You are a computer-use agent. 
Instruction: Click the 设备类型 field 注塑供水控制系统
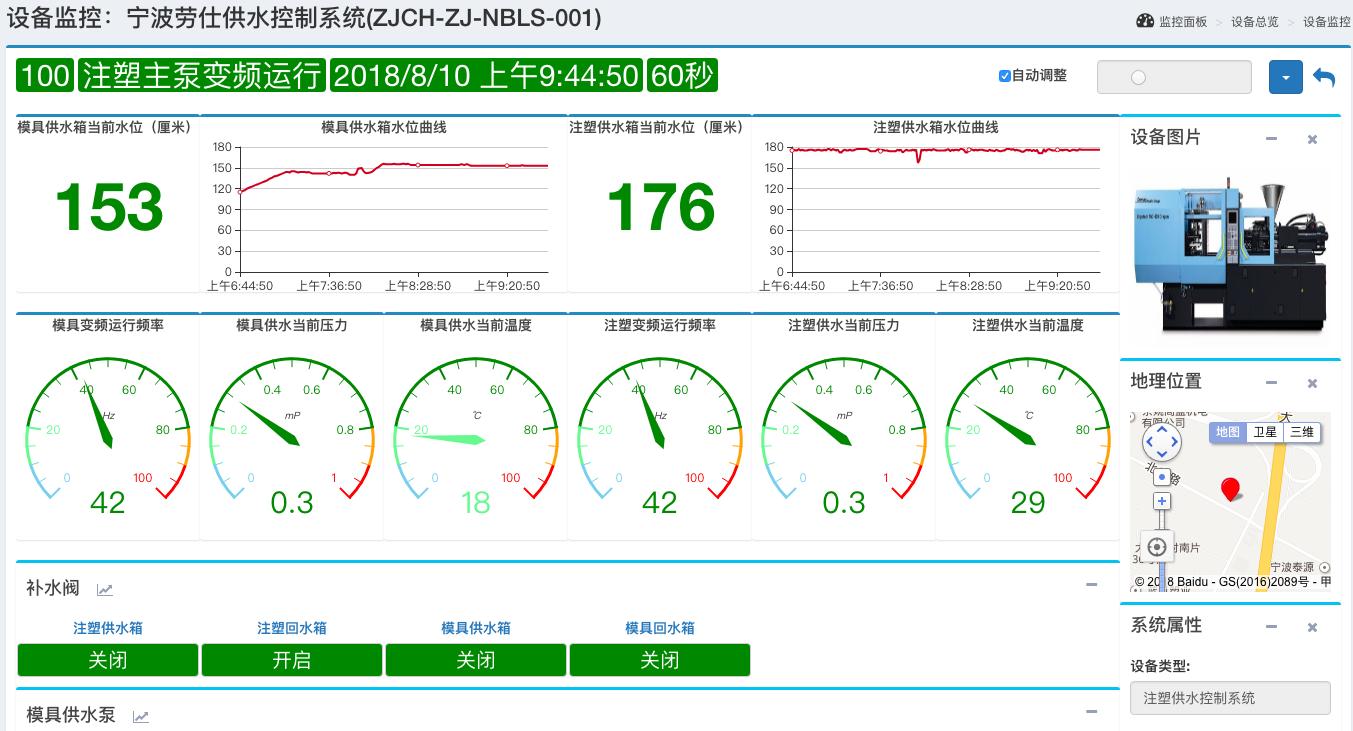pos(1230,698)
